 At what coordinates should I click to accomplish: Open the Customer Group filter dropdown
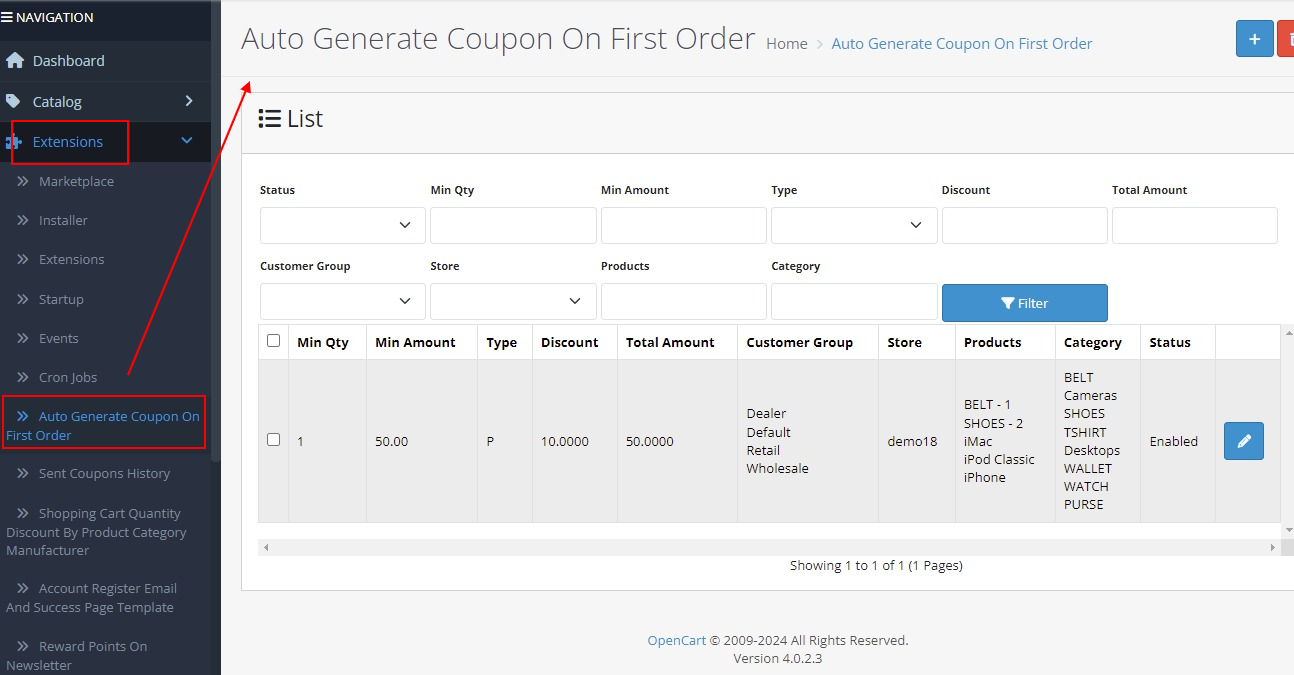point(342,301)
